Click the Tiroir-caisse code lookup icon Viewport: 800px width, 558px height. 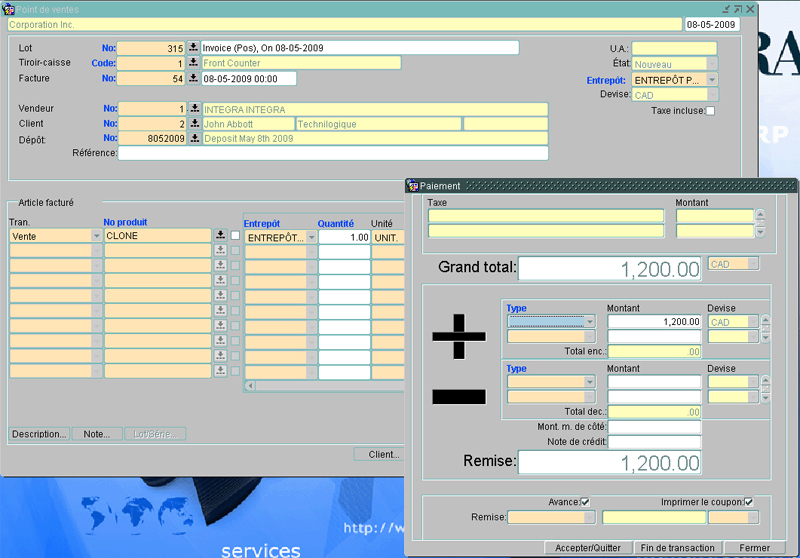[x=194, y=63]
